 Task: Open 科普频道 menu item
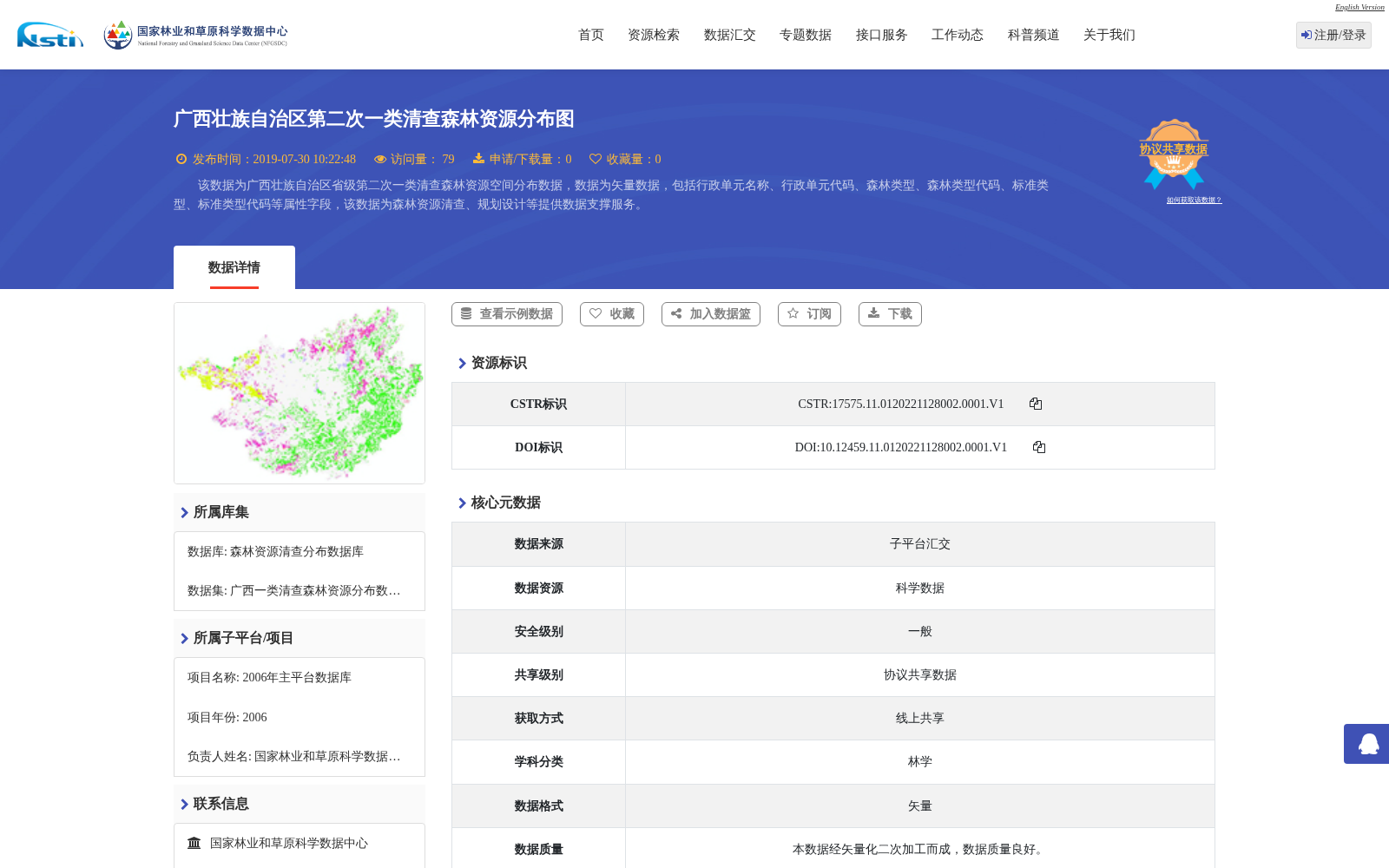1034,35
